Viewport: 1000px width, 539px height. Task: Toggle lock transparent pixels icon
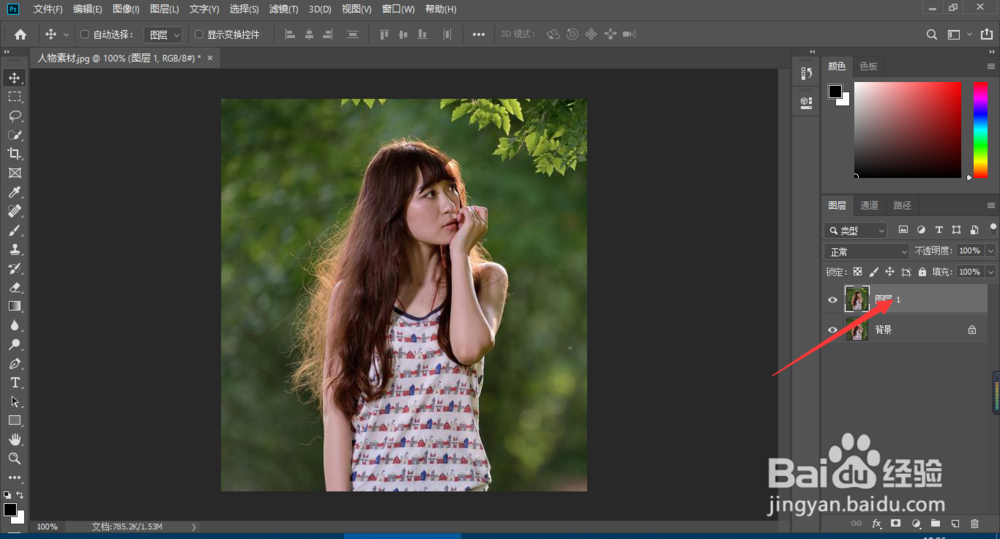tap(857, 272)
